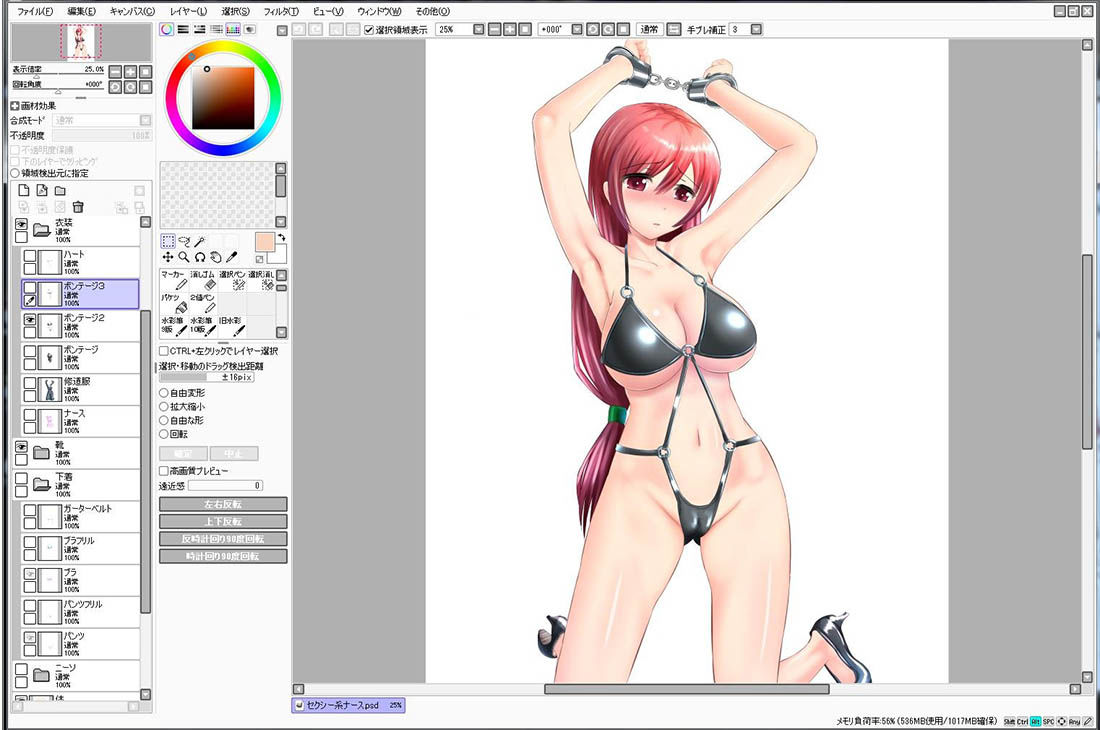The width and height of the screenshot is (1100, 730).
Task: Open the rotation angle dropdown
Action: (577, 29)
